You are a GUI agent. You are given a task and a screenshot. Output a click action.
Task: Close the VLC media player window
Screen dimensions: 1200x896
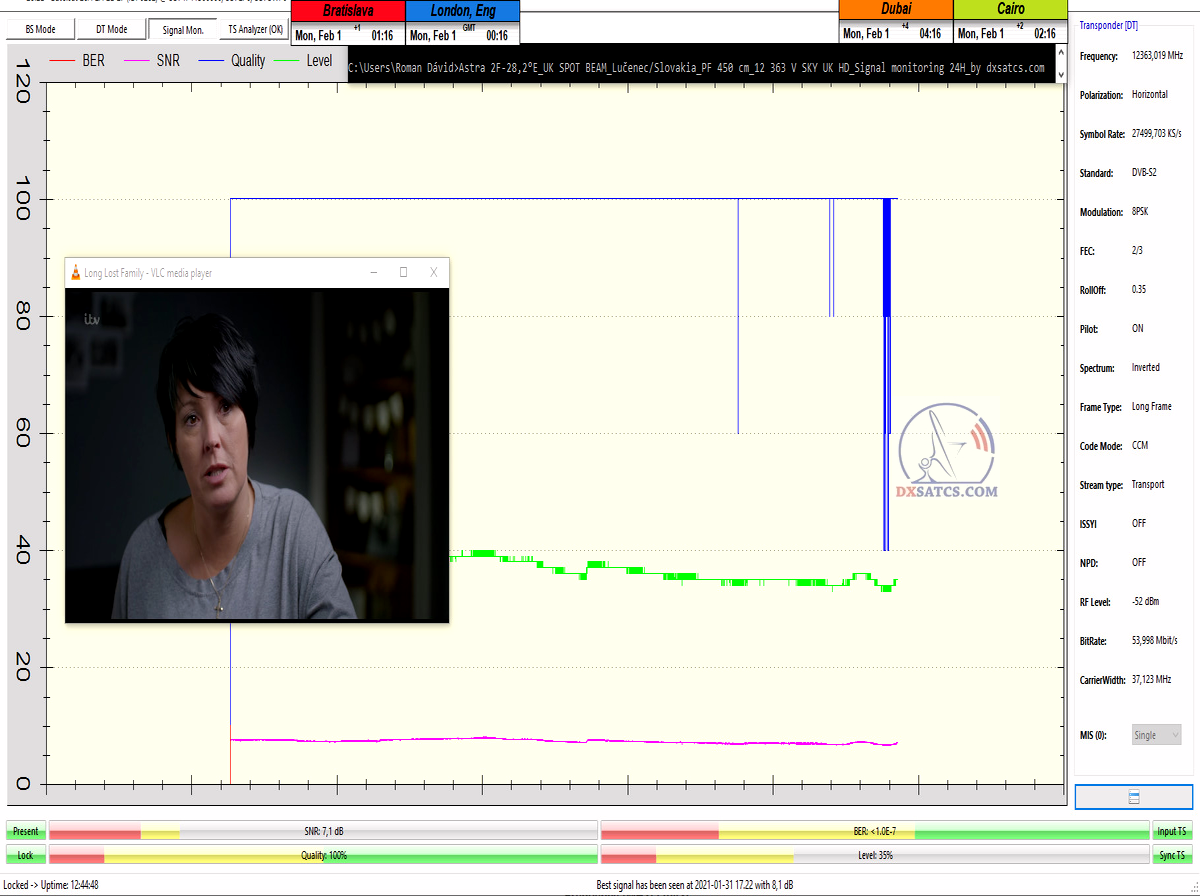pos(433,272)
